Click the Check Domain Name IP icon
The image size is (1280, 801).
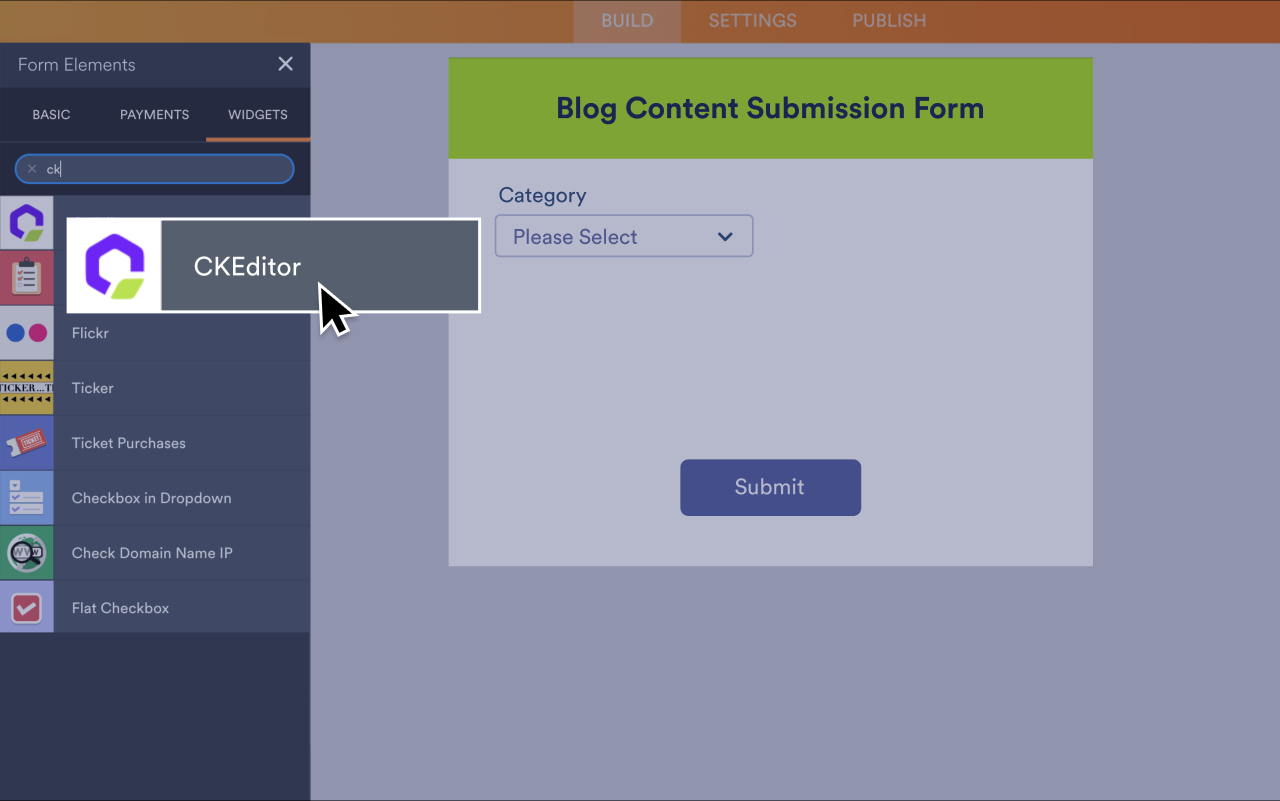coord(27,552)
